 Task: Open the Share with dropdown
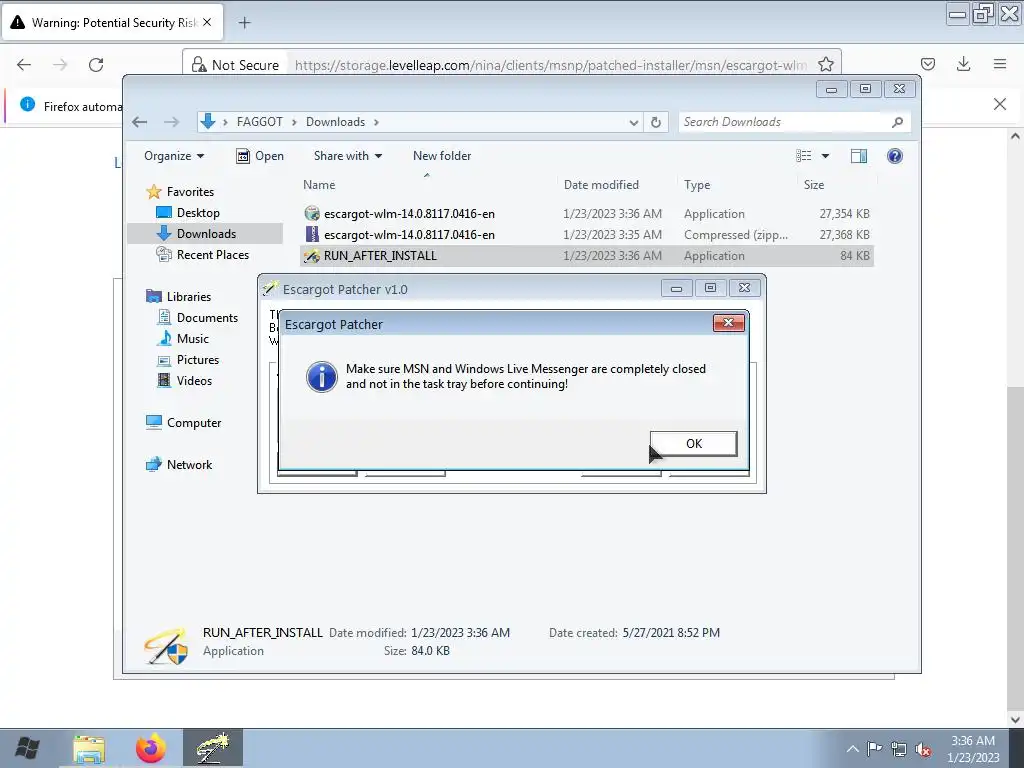coord(347,156)
